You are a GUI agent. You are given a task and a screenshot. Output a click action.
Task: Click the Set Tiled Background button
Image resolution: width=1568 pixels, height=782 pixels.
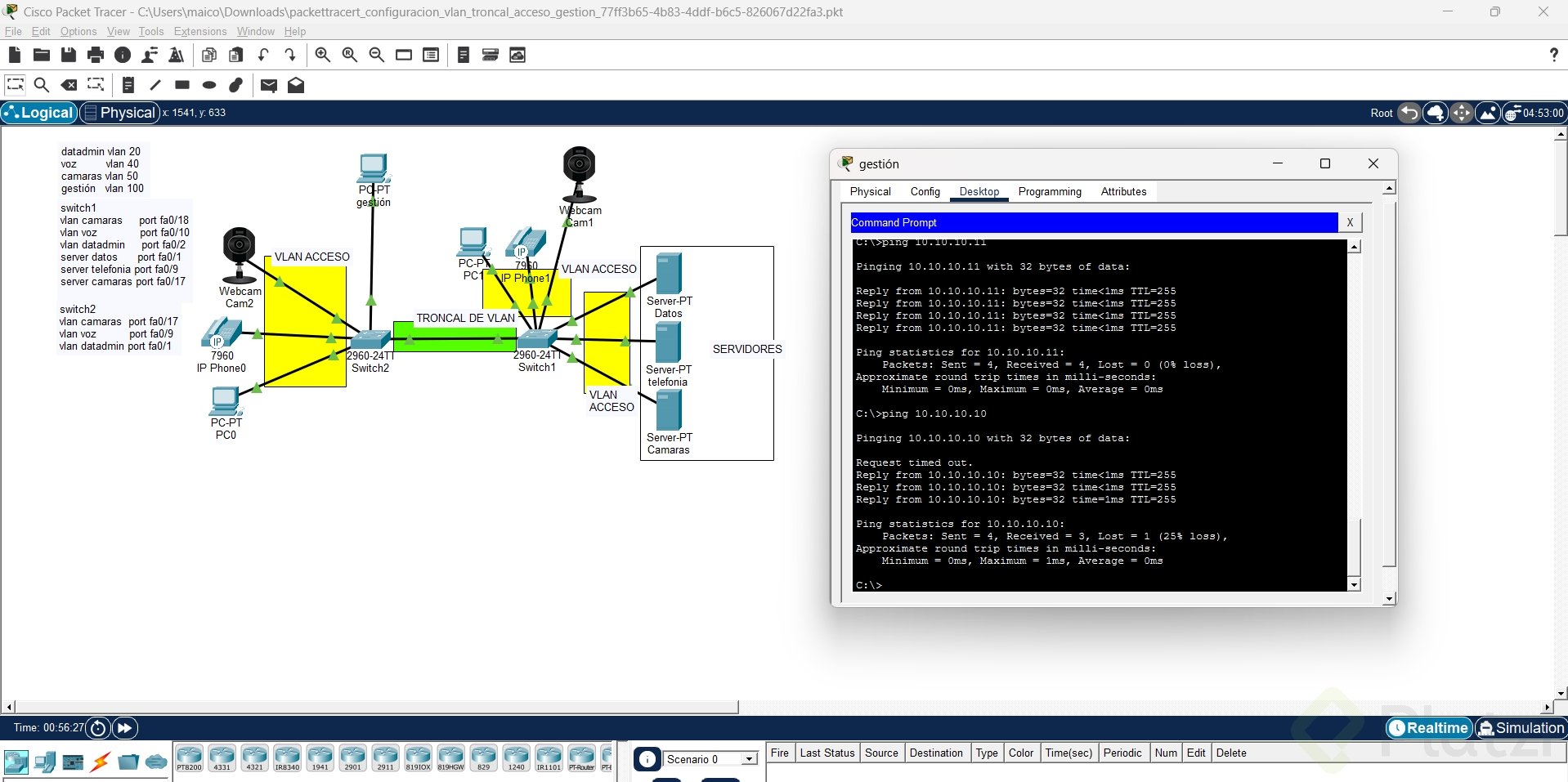tap(1488, 113)
